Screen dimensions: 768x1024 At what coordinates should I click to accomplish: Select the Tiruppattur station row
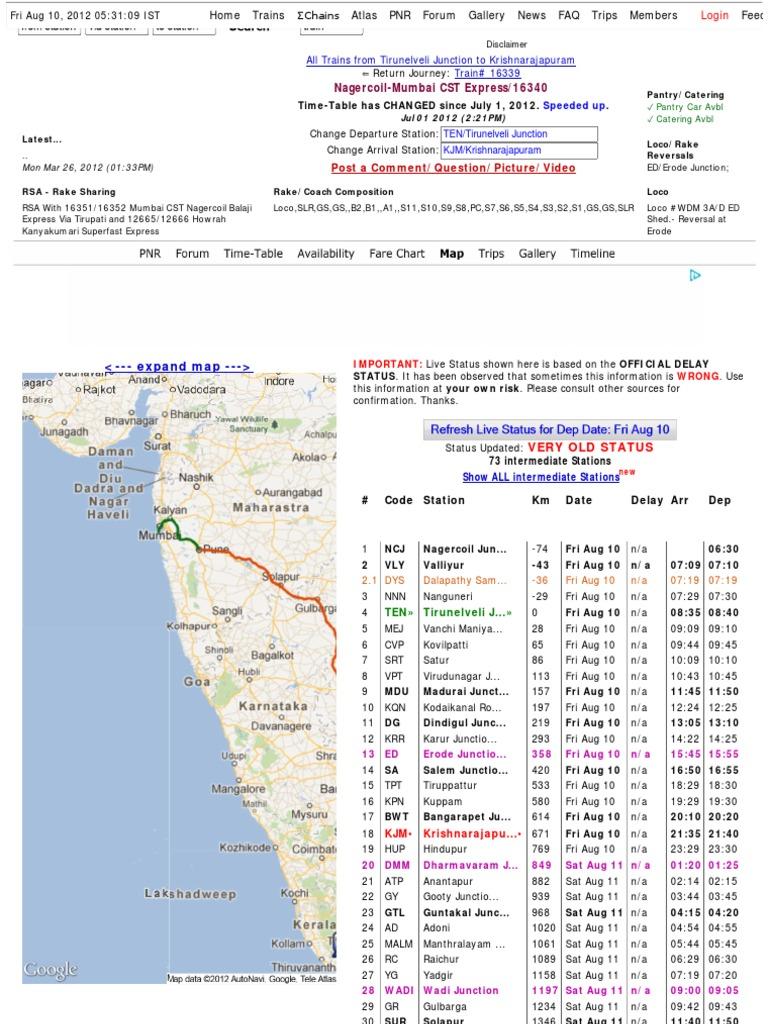pyautogui.click(x=550, y=786)
